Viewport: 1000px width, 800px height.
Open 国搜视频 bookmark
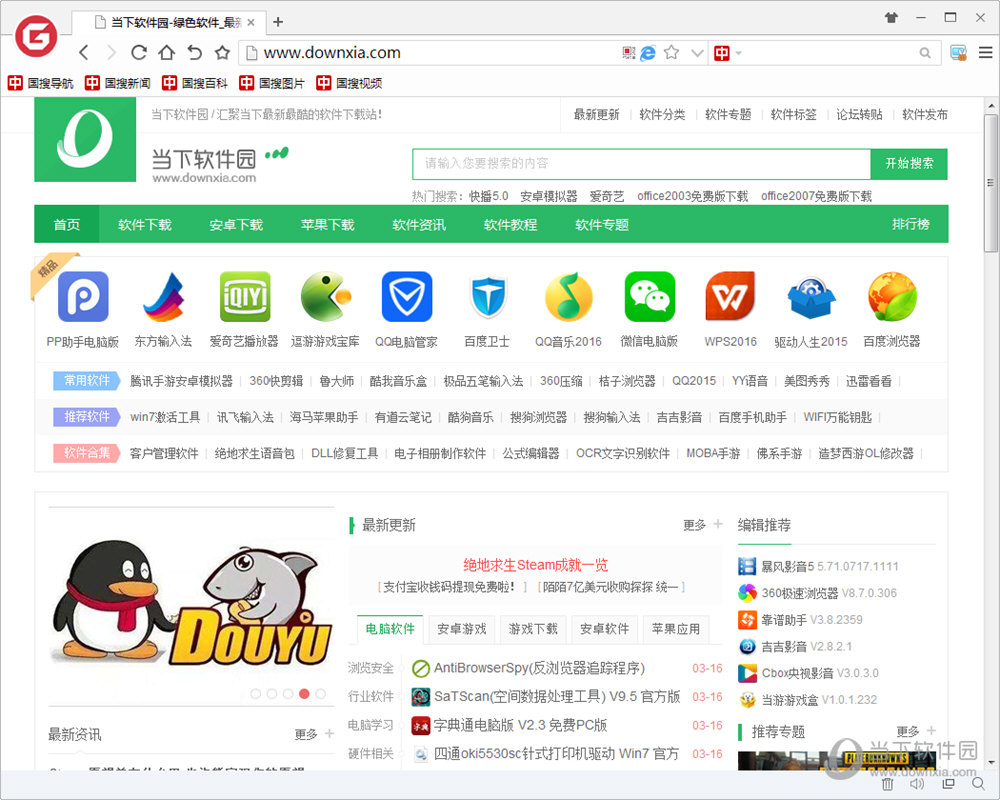[349, 83]
